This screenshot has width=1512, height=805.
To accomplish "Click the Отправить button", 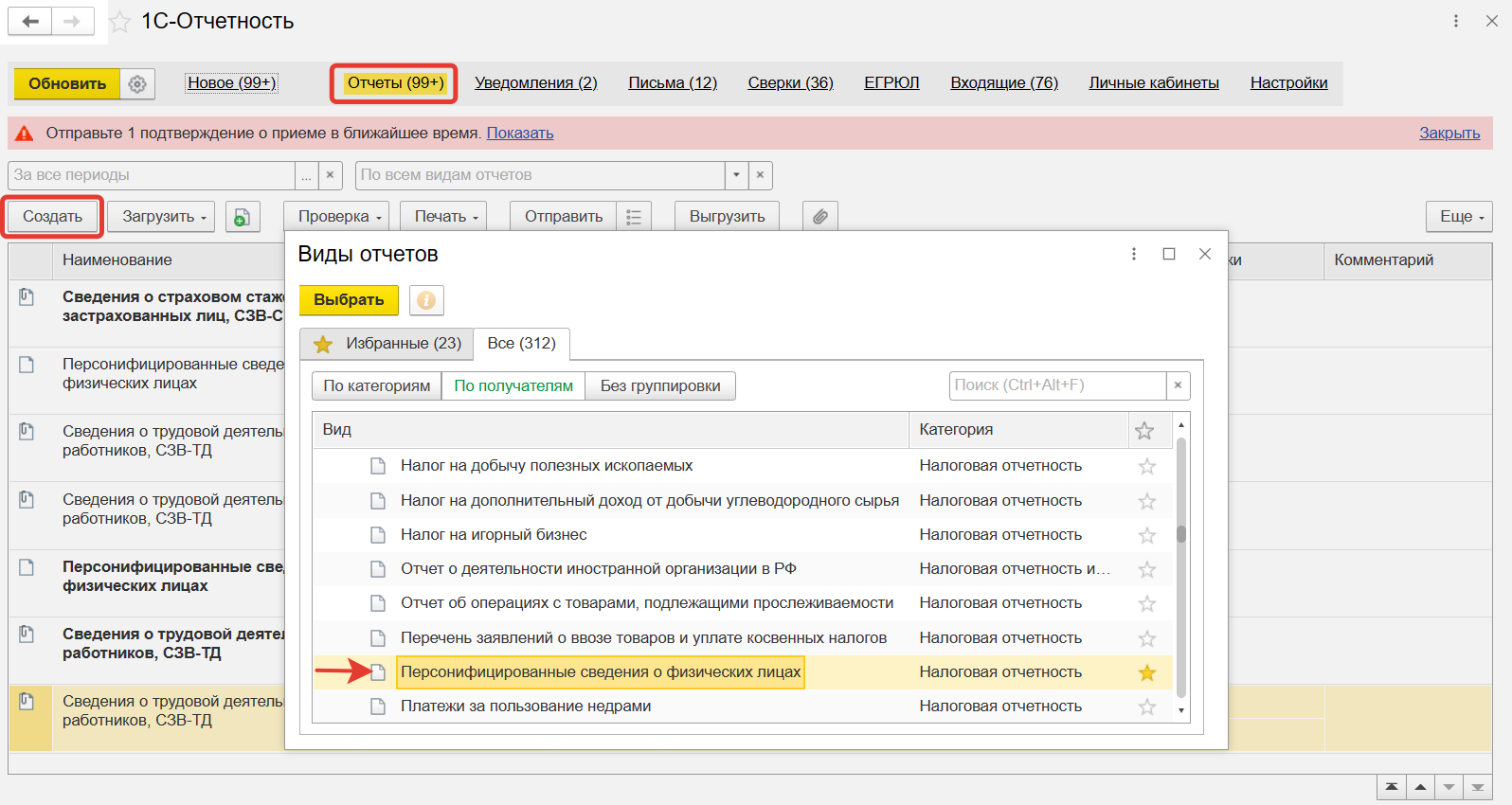I will (x=564, y=217).
